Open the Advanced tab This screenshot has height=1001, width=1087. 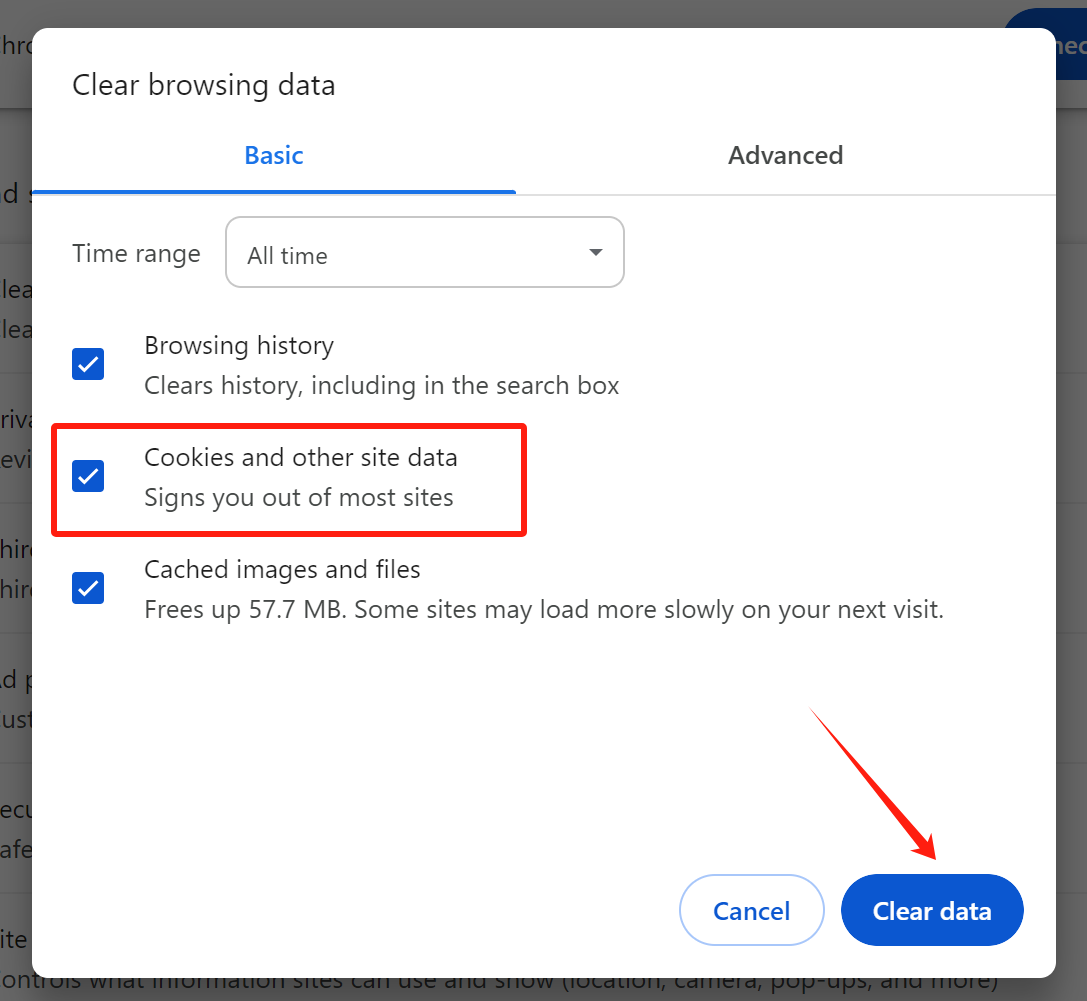[785, 156]
